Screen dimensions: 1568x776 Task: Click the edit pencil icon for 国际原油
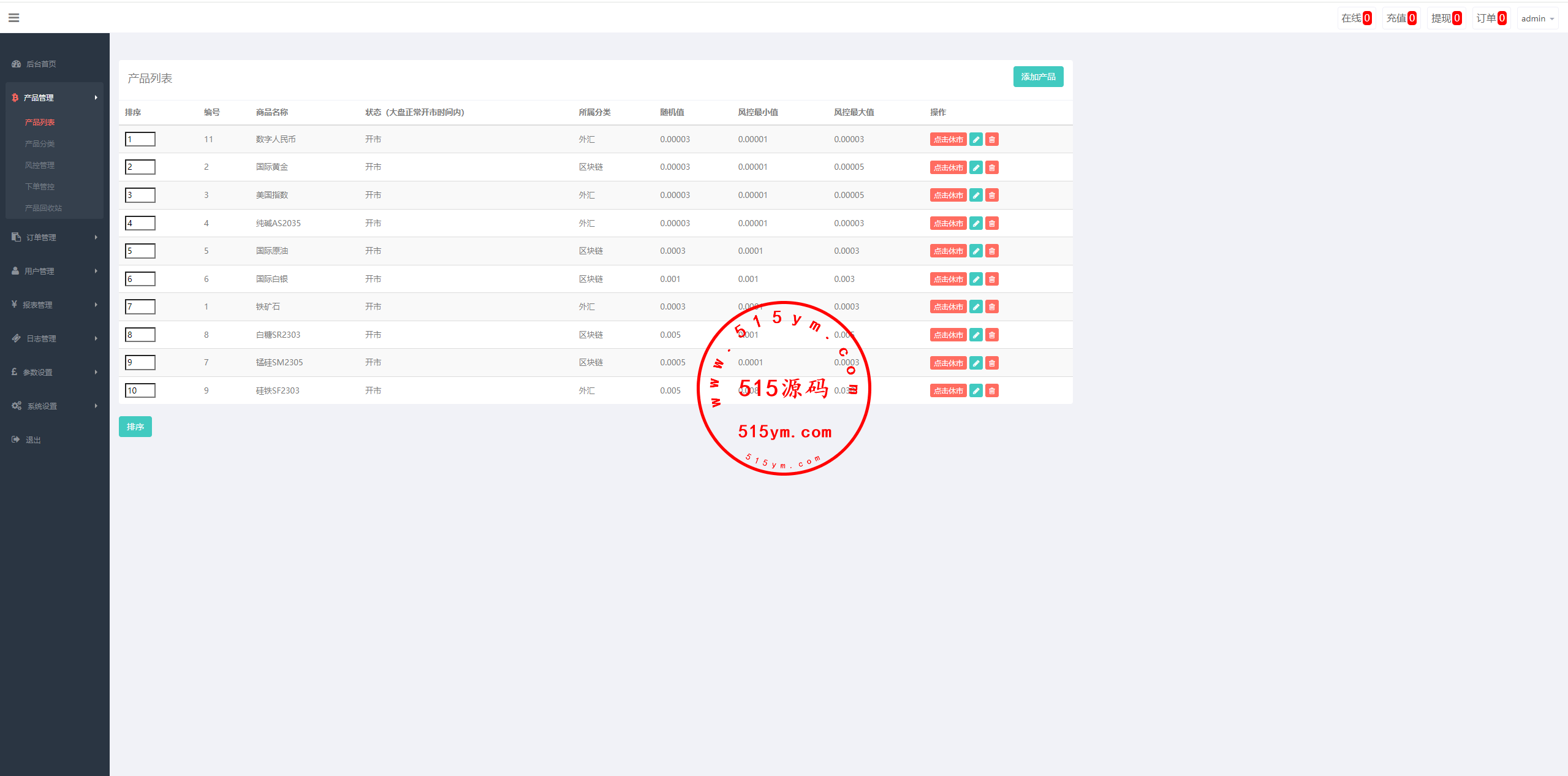point(976,251)
